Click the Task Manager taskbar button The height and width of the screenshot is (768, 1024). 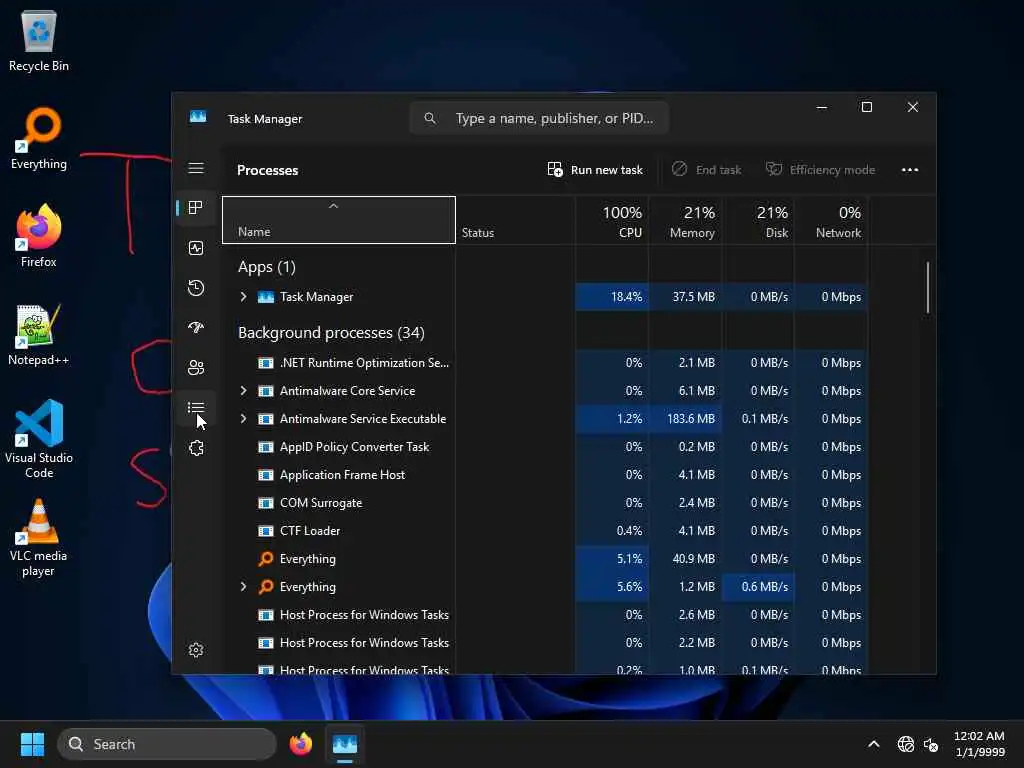[x=345, y=744]
